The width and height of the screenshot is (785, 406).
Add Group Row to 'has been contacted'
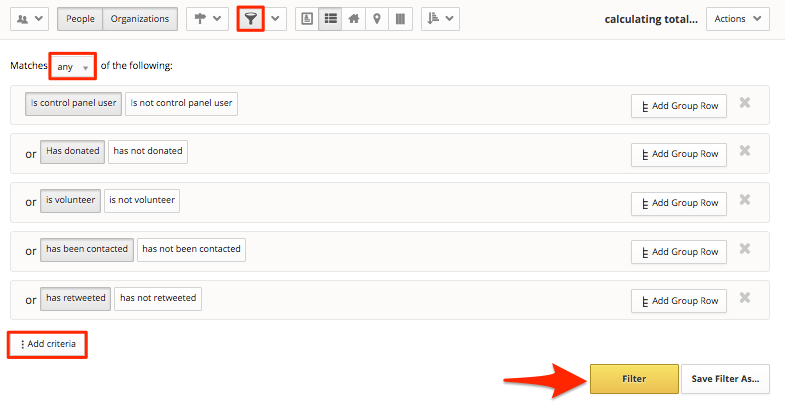[x=679, y=251]
